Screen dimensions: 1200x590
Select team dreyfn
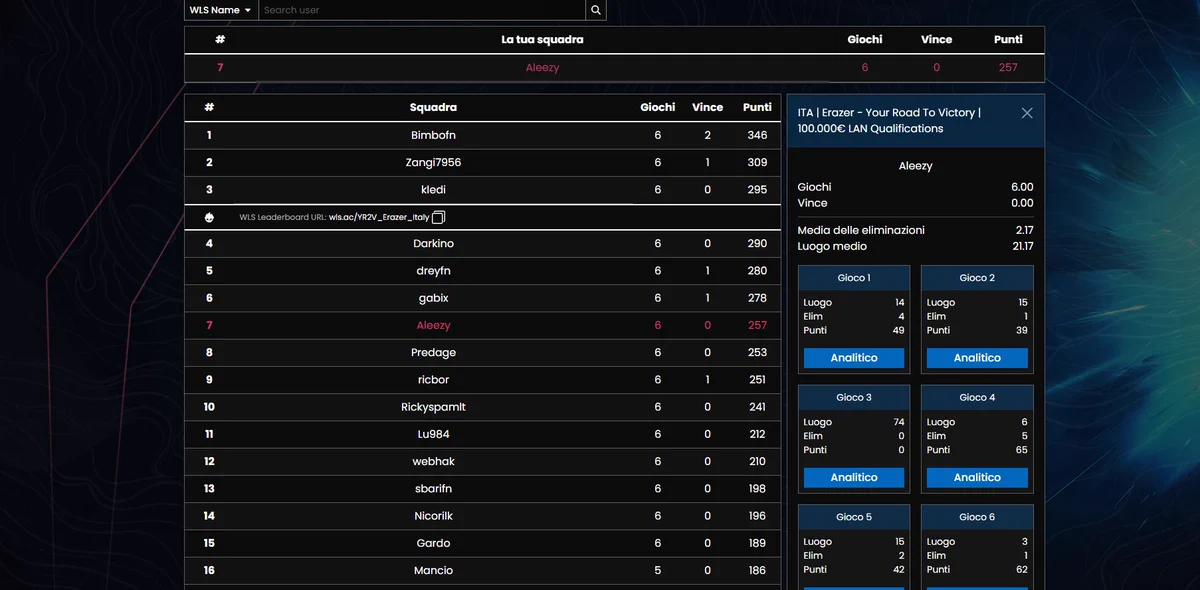pyautogui.click(x=433, y=271)
